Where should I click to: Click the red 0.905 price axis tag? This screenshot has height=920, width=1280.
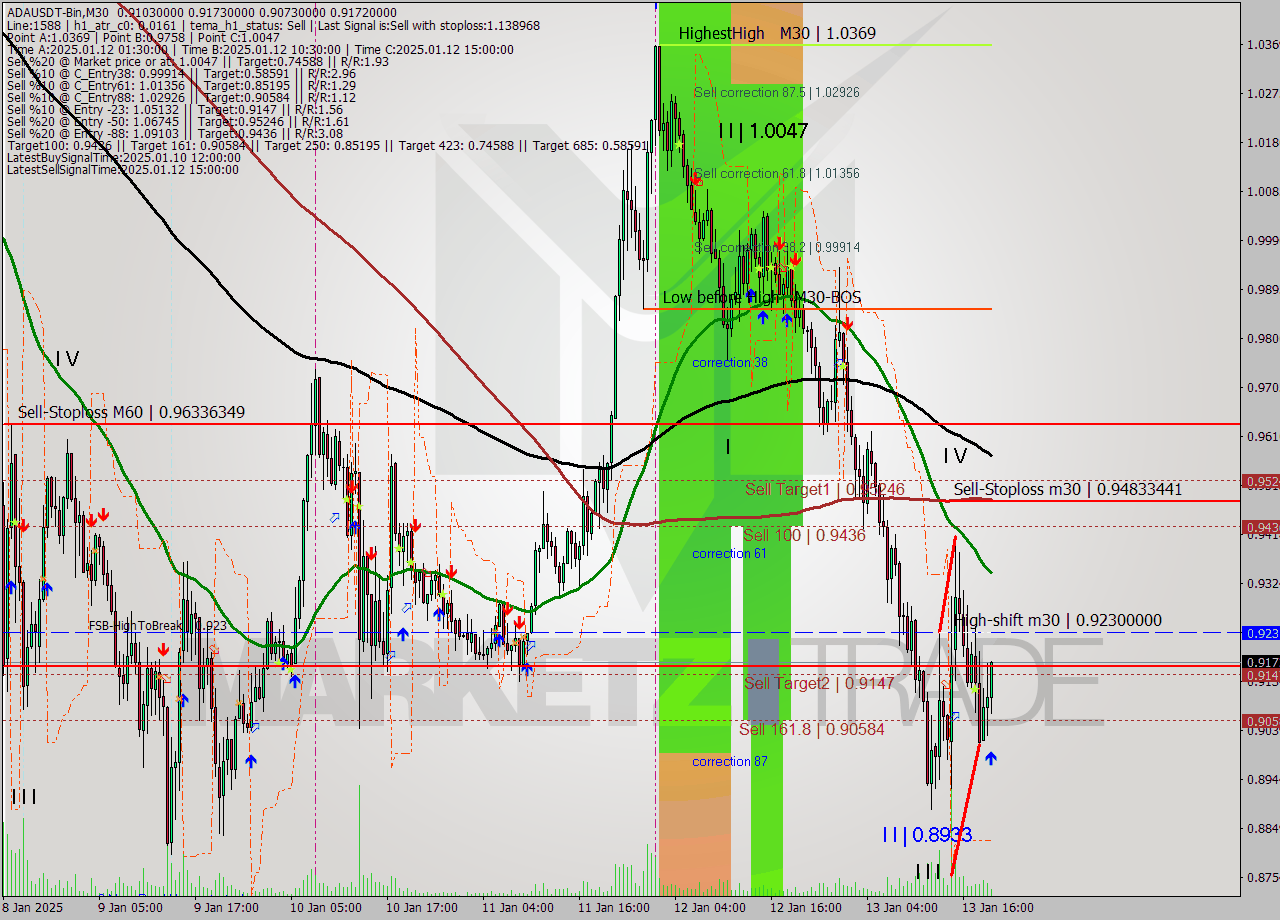click(x=1260, y=720)
